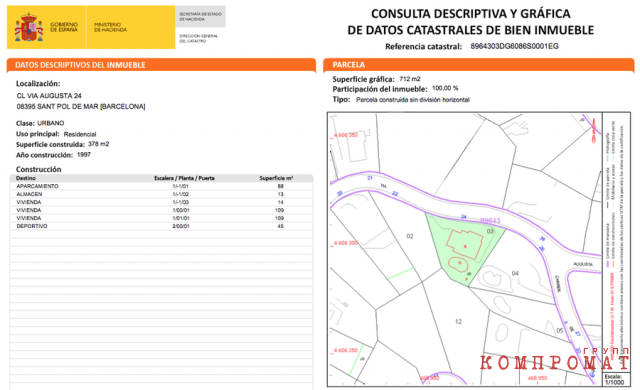
Task: Click location code '1/-1/03'
Action: pos(180,202)
